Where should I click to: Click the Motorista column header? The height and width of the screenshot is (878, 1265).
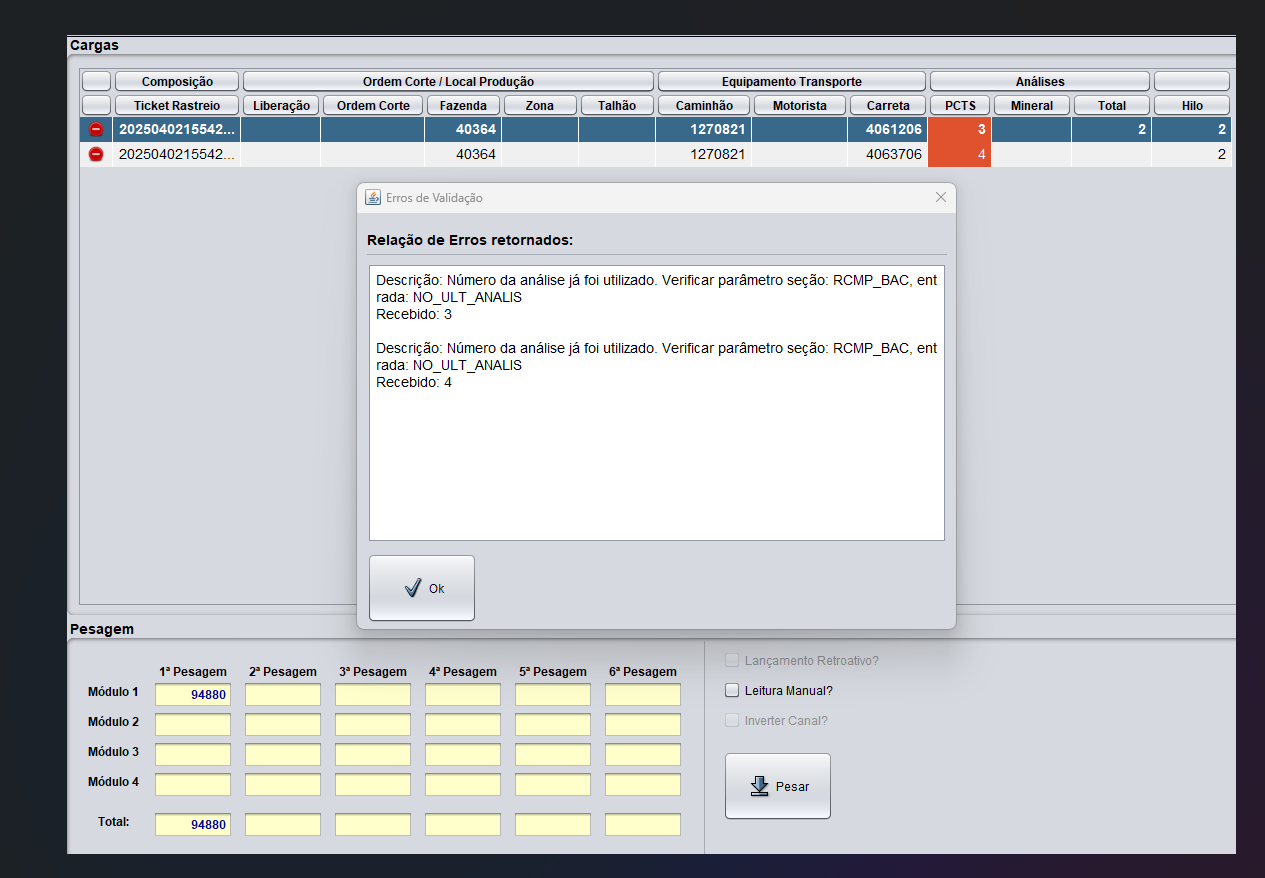click(x=800, y=105)
